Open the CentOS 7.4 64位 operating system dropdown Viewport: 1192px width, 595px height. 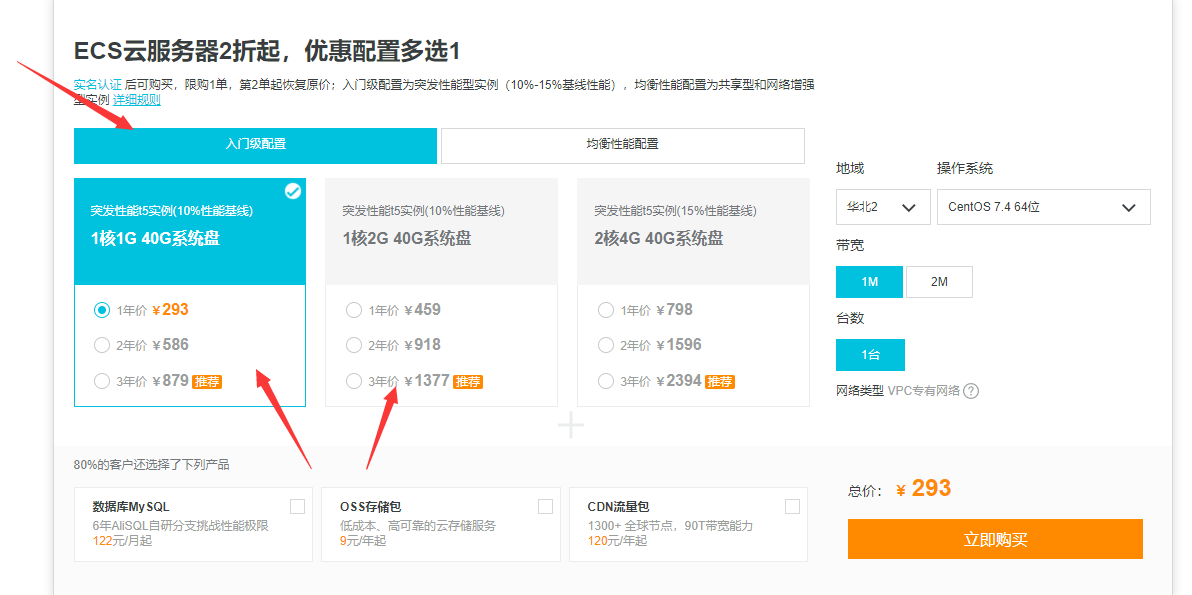coord(1043,207)
